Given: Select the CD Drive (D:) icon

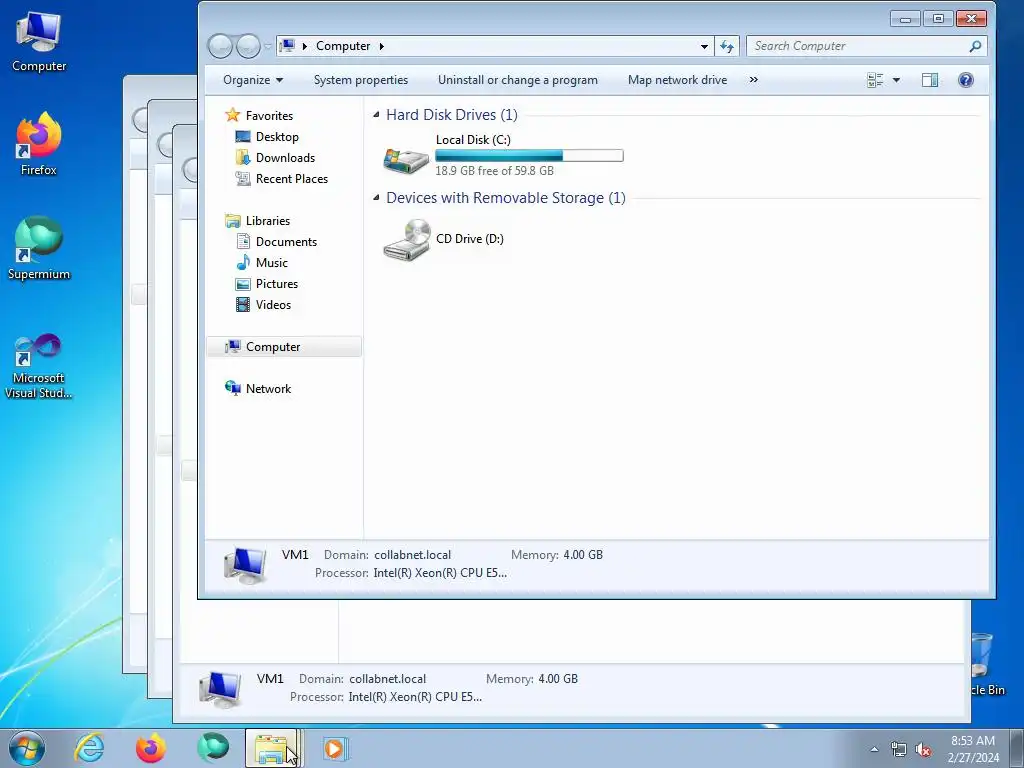Looking at the screenshot, I should pyautogui.click(x=406, y=240).
